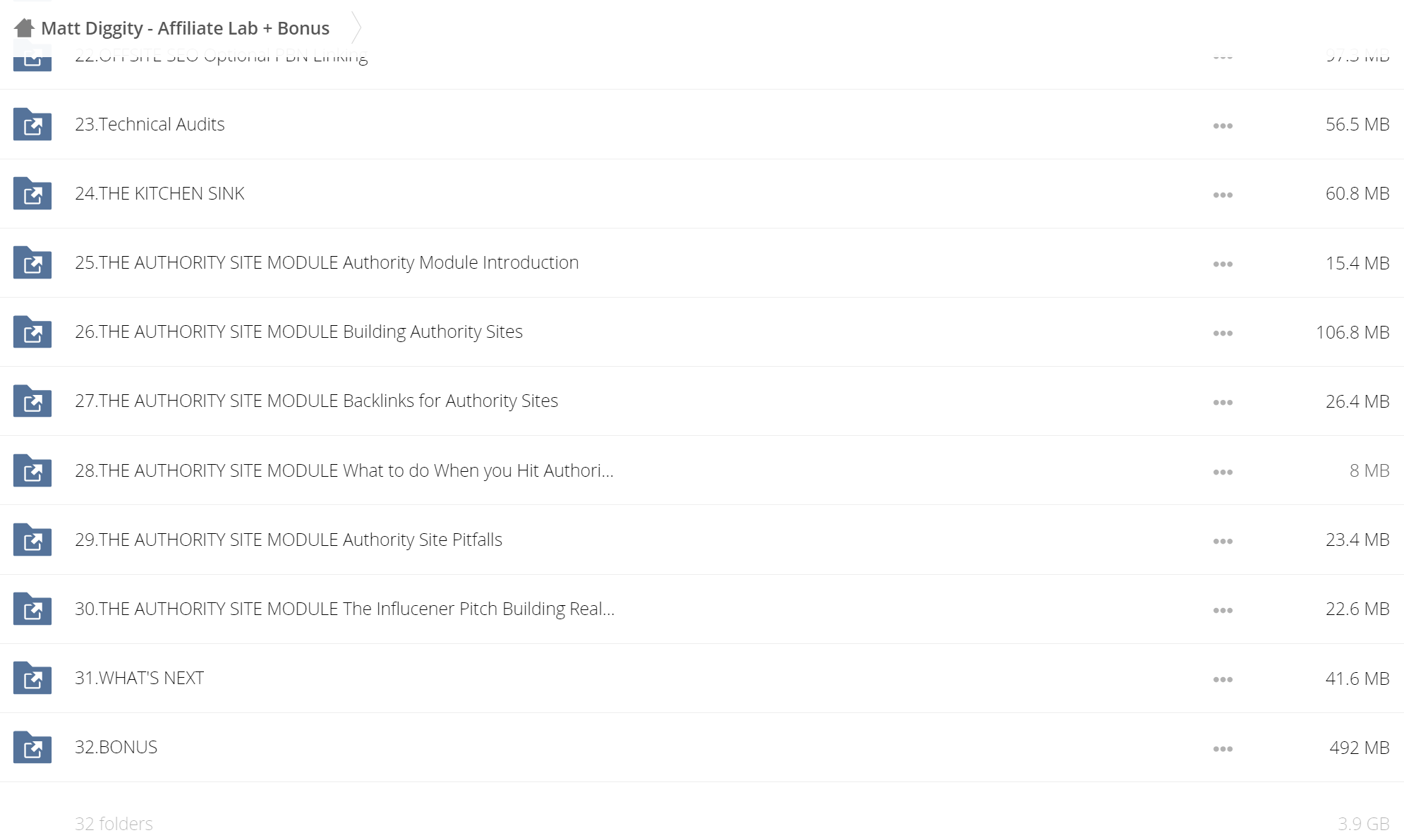The width and height of the screenshot is (1404, 840).
Task: Click the 31.WHAT'S NEXT shared folder icon
Action: pyautogui.click(x=32, y=678)
